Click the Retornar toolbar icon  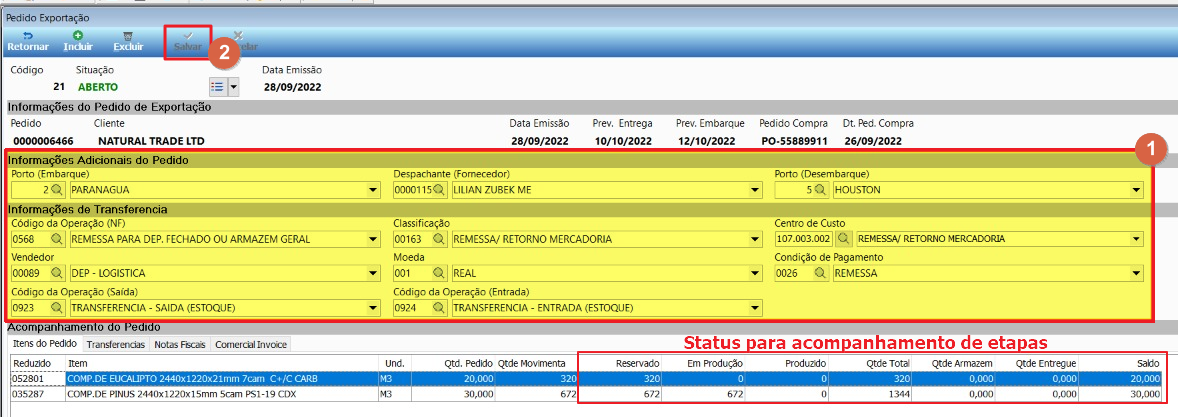tap(28, 41)
